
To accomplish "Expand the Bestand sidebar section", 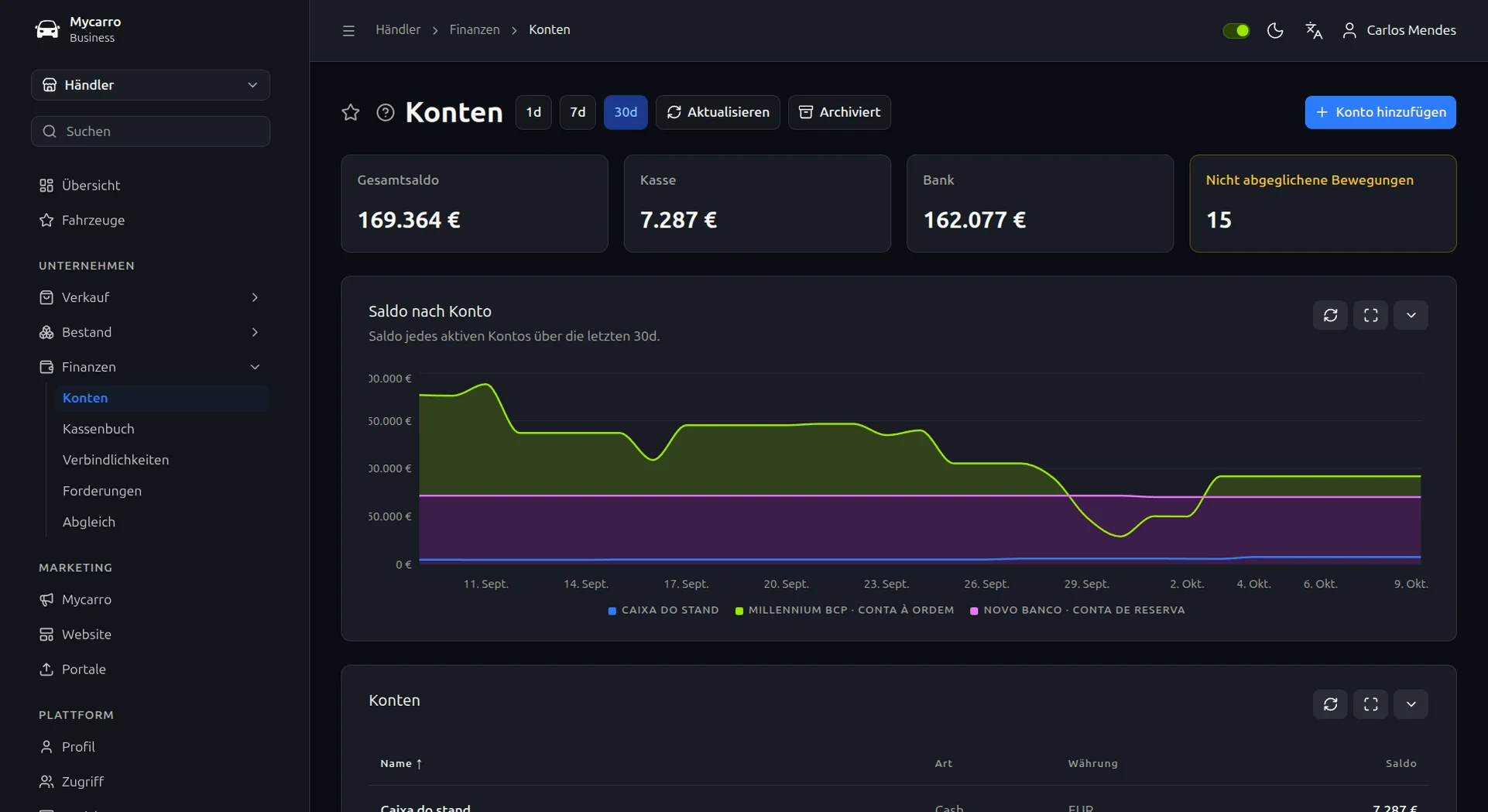I will [x=150, y=333].
